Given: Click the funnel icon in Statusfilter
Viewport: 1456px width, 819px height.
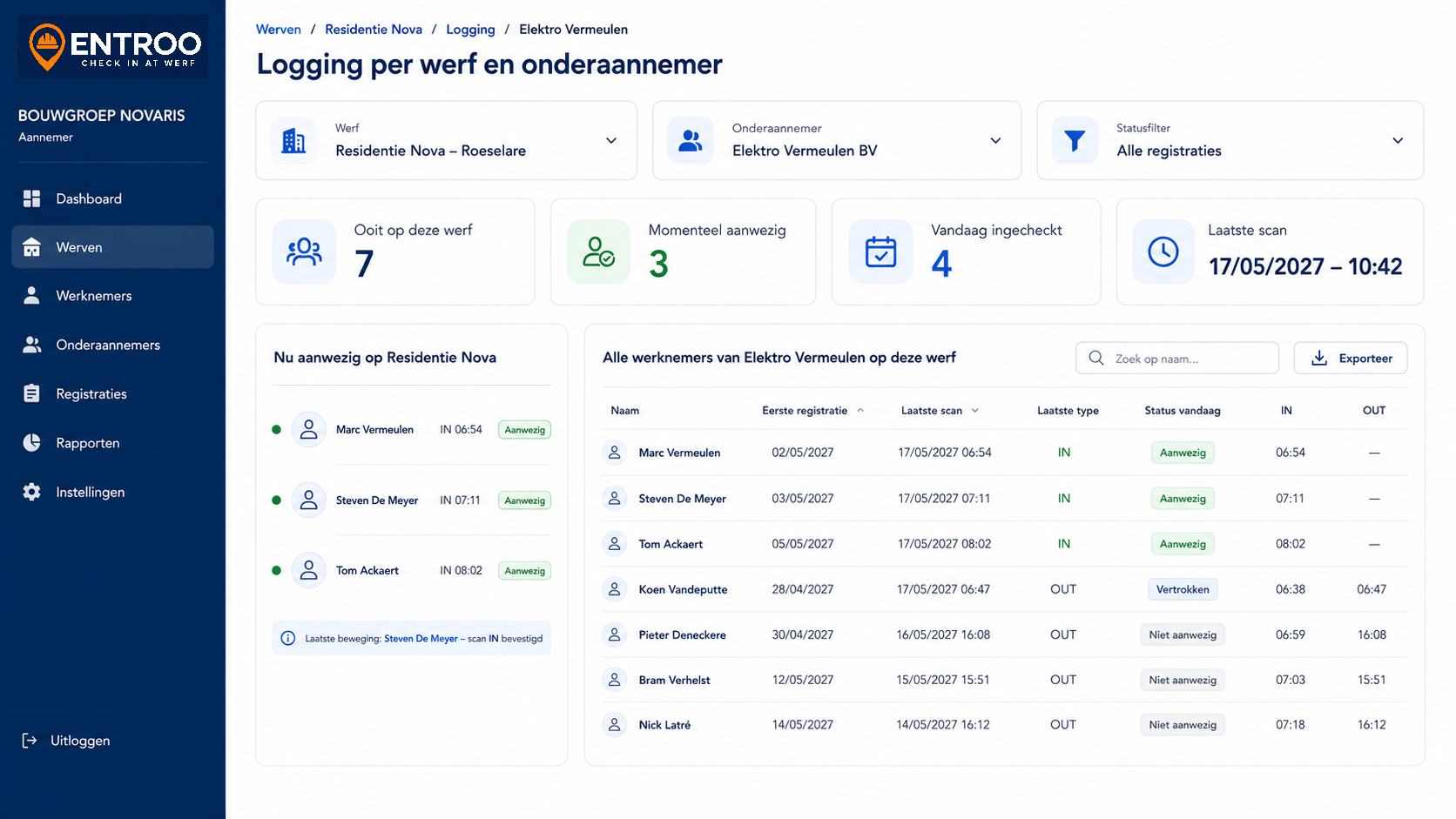Looking at the screenshot, I should click(1075, 140).
